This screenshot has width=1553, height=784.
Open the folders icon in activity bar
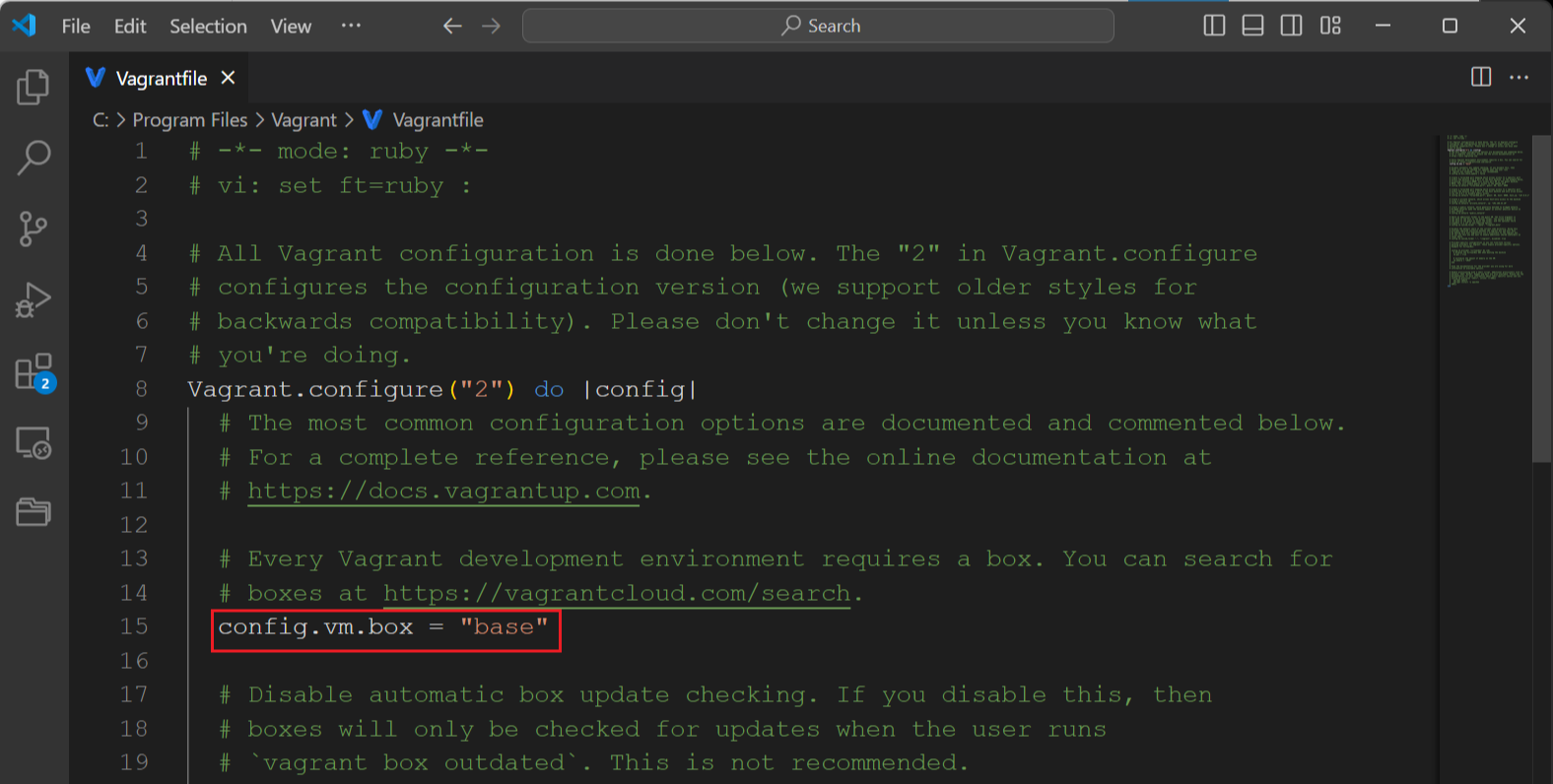coord(33,512)
